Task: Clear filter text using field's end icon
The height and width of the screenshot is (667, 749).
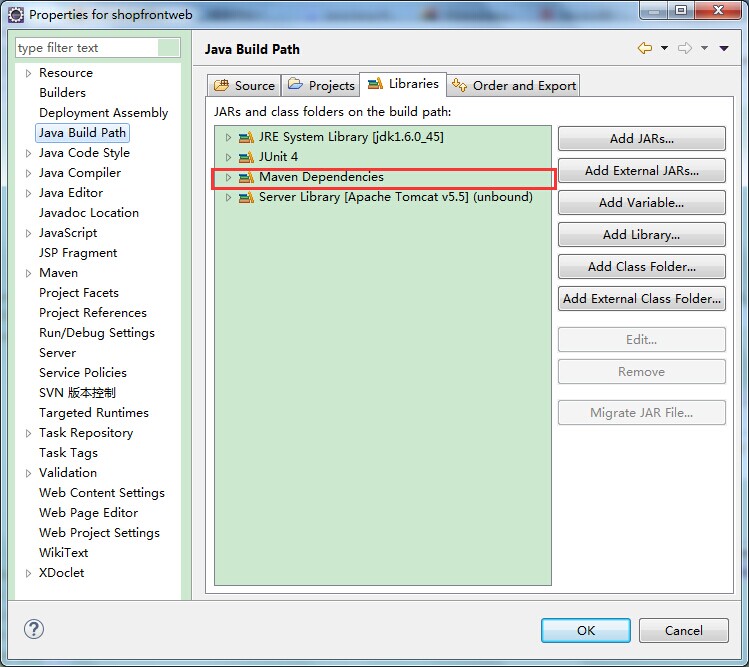Action: [x=169, y=48]
